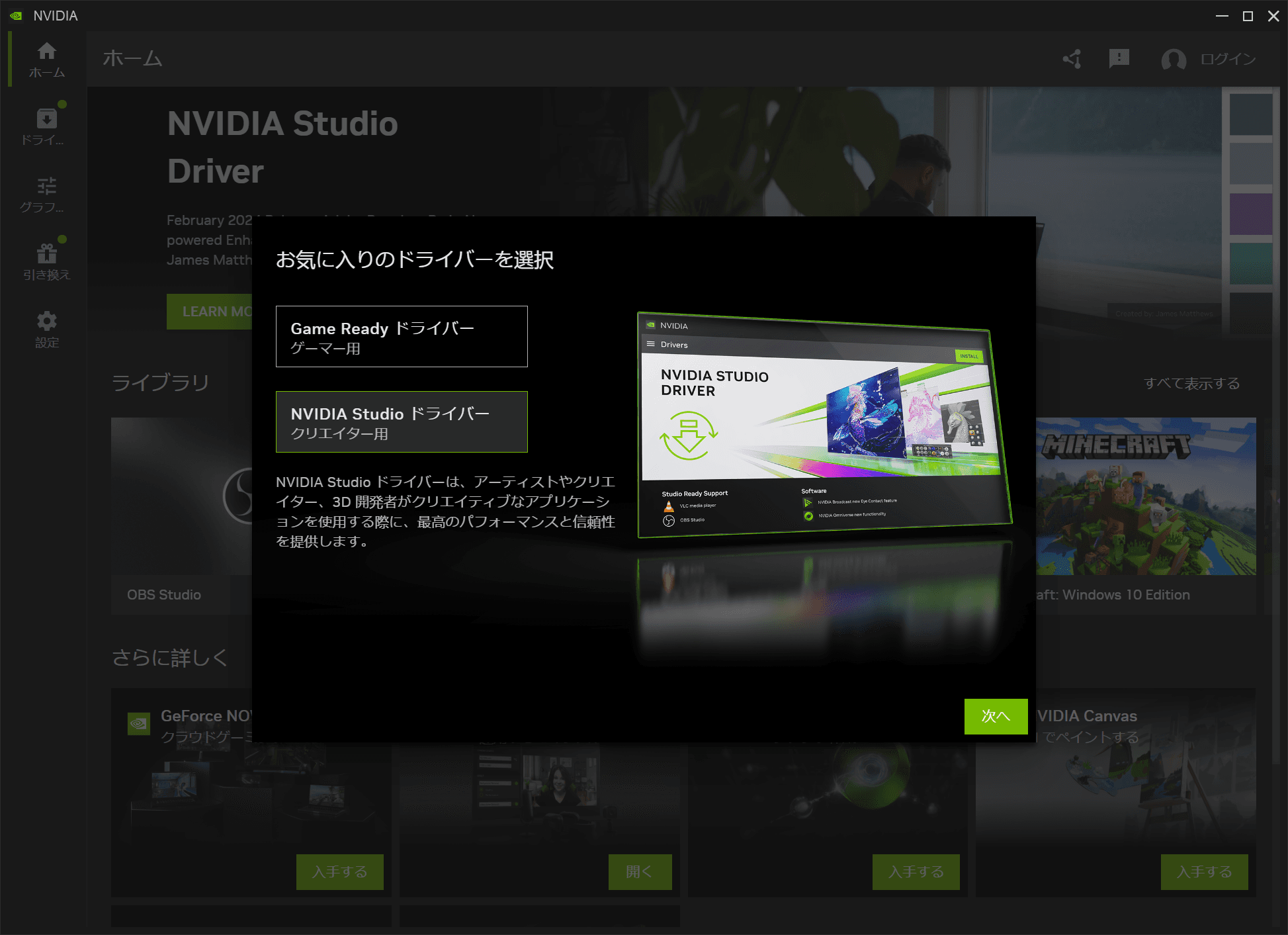Viewport: 1288px width, 935px height.
Task: Click the ログイン login link
Action: (1228, 59)
